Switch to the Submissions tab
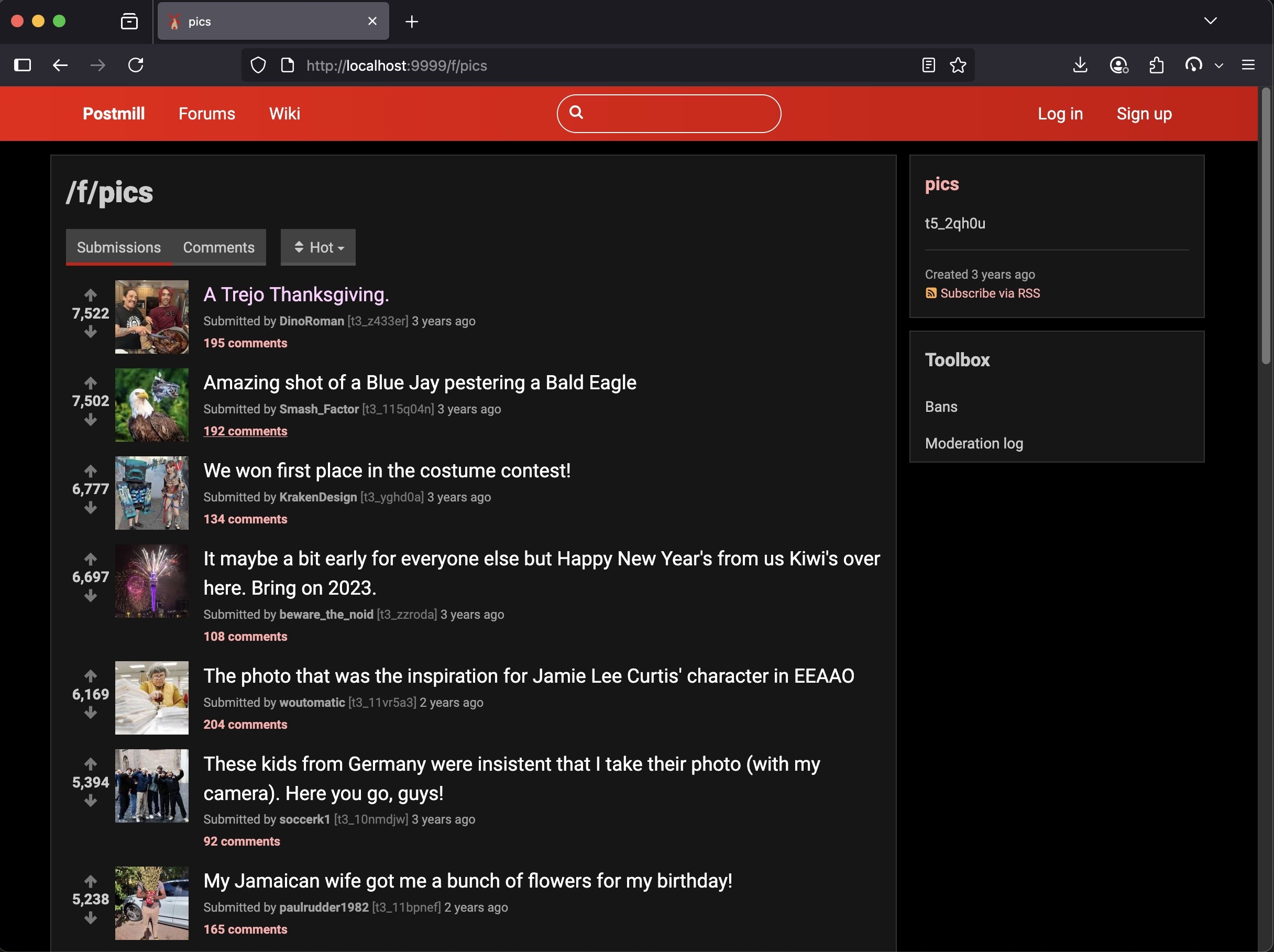The height and width of the screenshot is (952, 1274). [x=118, y=247]
